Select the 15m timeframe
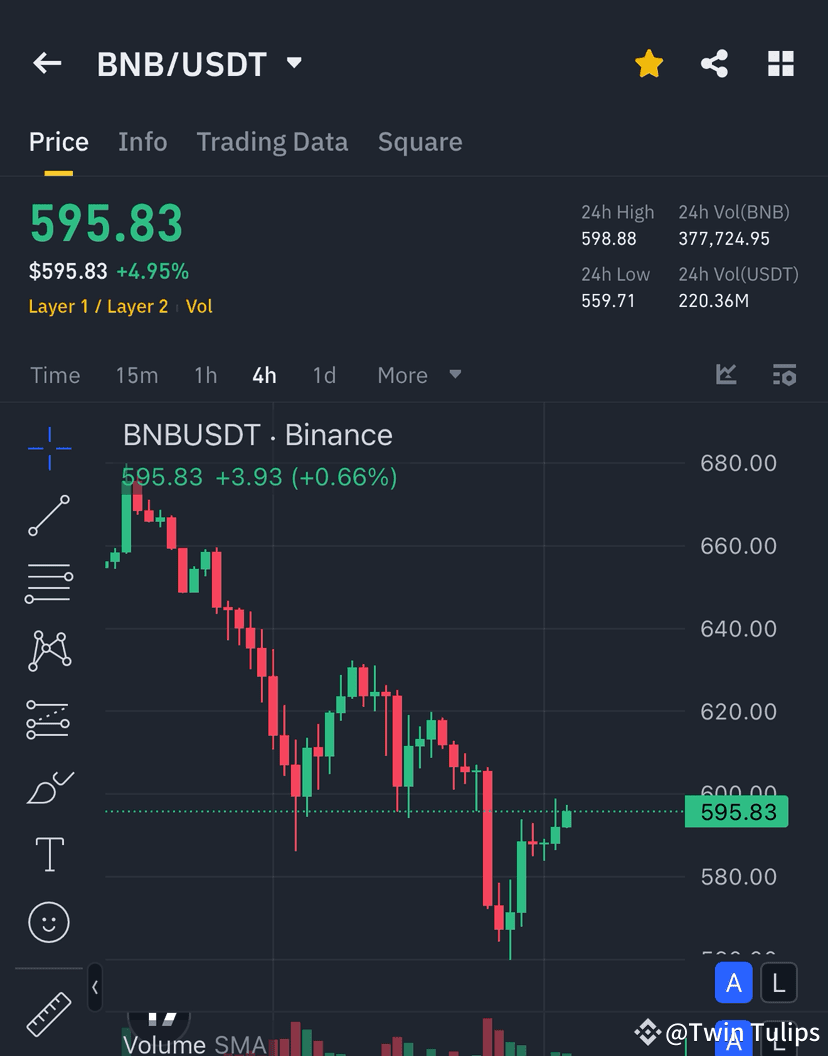The image size is (828, 1056). click(x=137, y=375)
